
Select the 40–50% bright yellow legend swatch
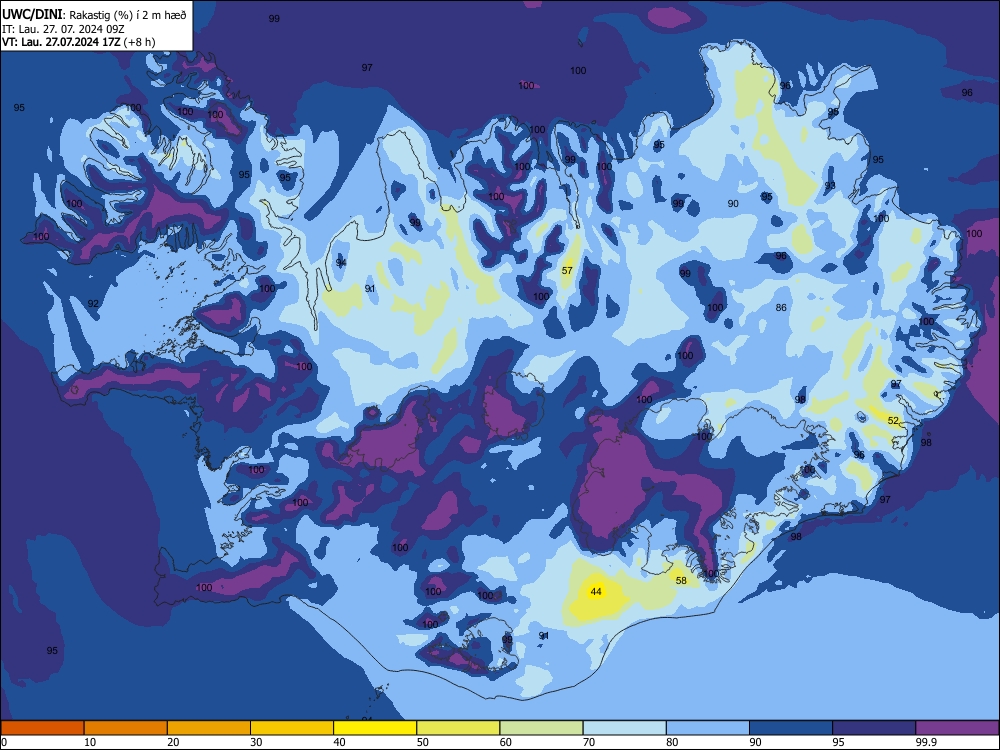(x=375, y=728)
